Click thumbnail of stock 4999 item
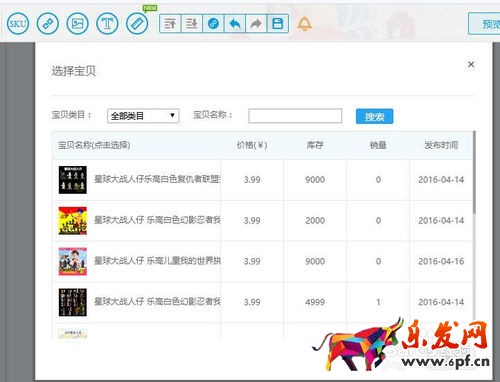 point(73,302)
